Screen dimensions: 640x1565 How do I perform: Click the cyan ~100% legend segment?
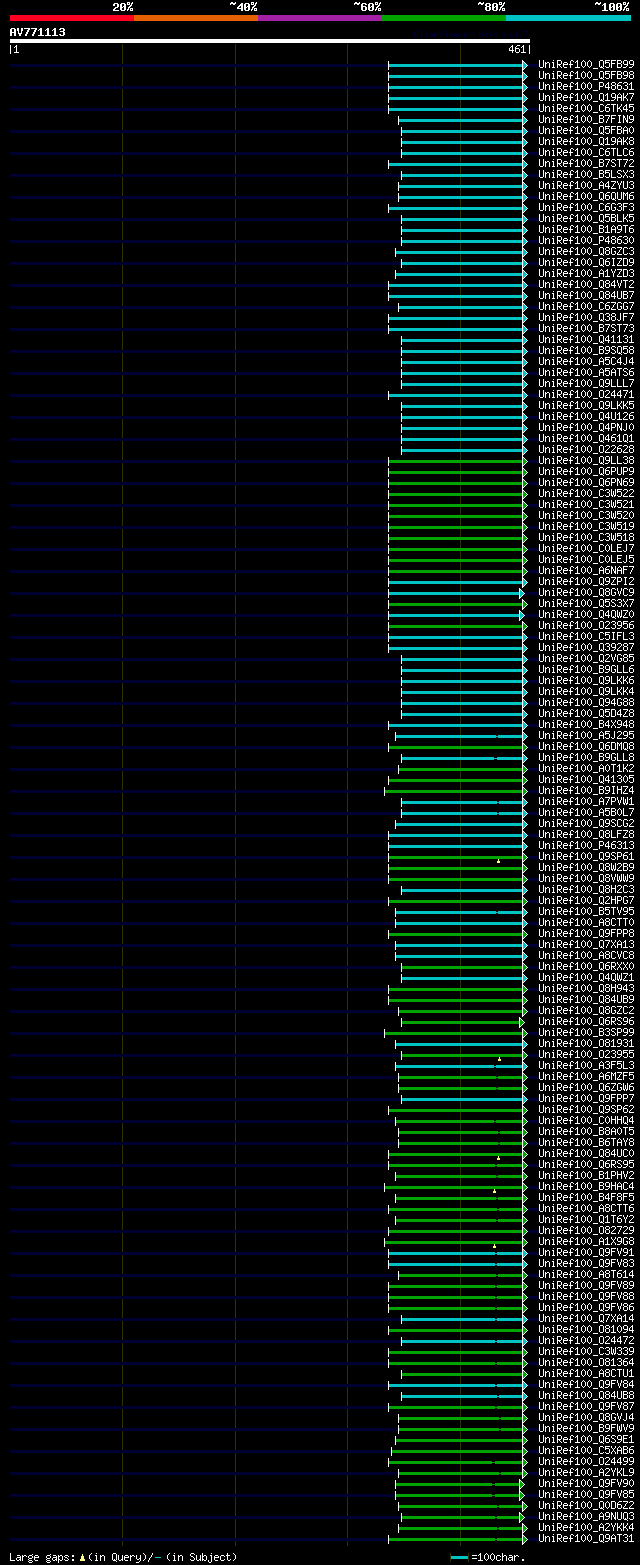(x=568, y=17)
